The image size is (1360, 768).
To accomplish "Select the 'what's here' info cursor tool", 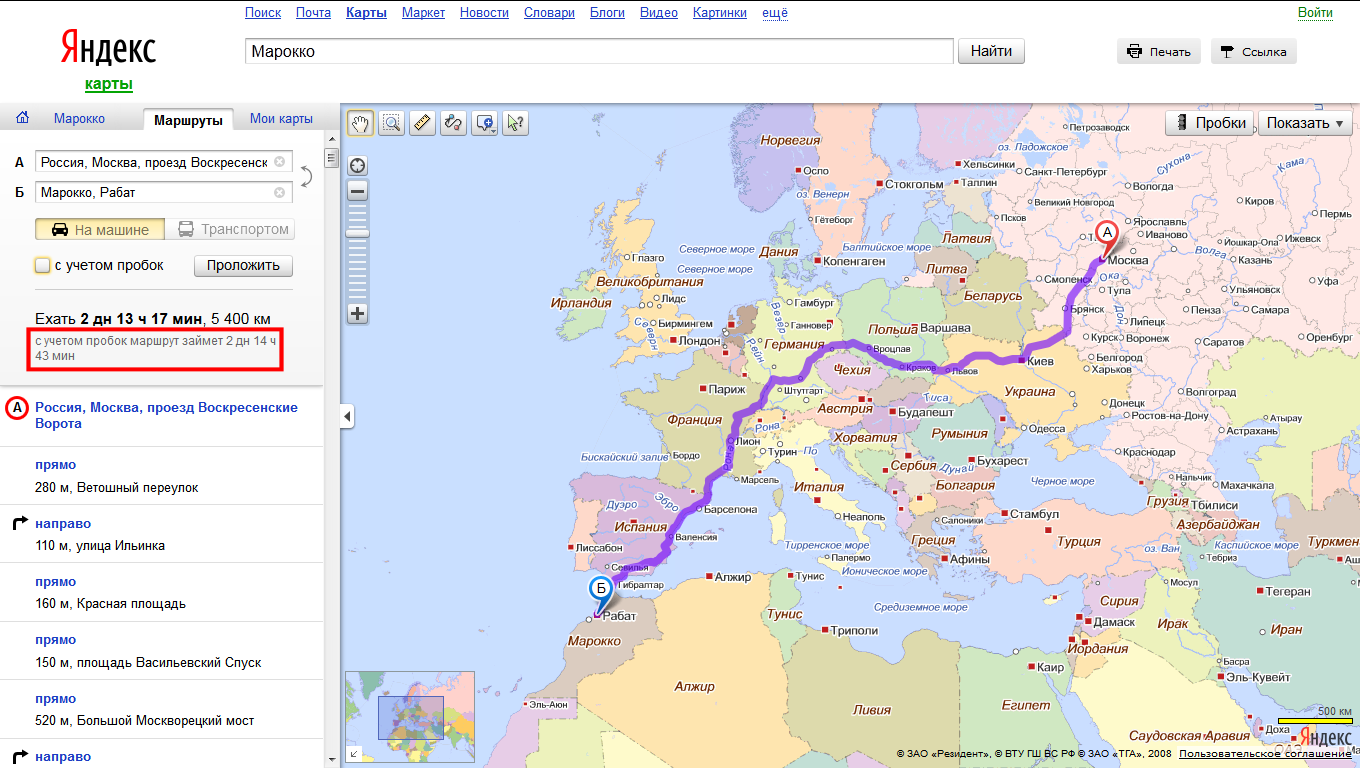I will coord(516,123).
